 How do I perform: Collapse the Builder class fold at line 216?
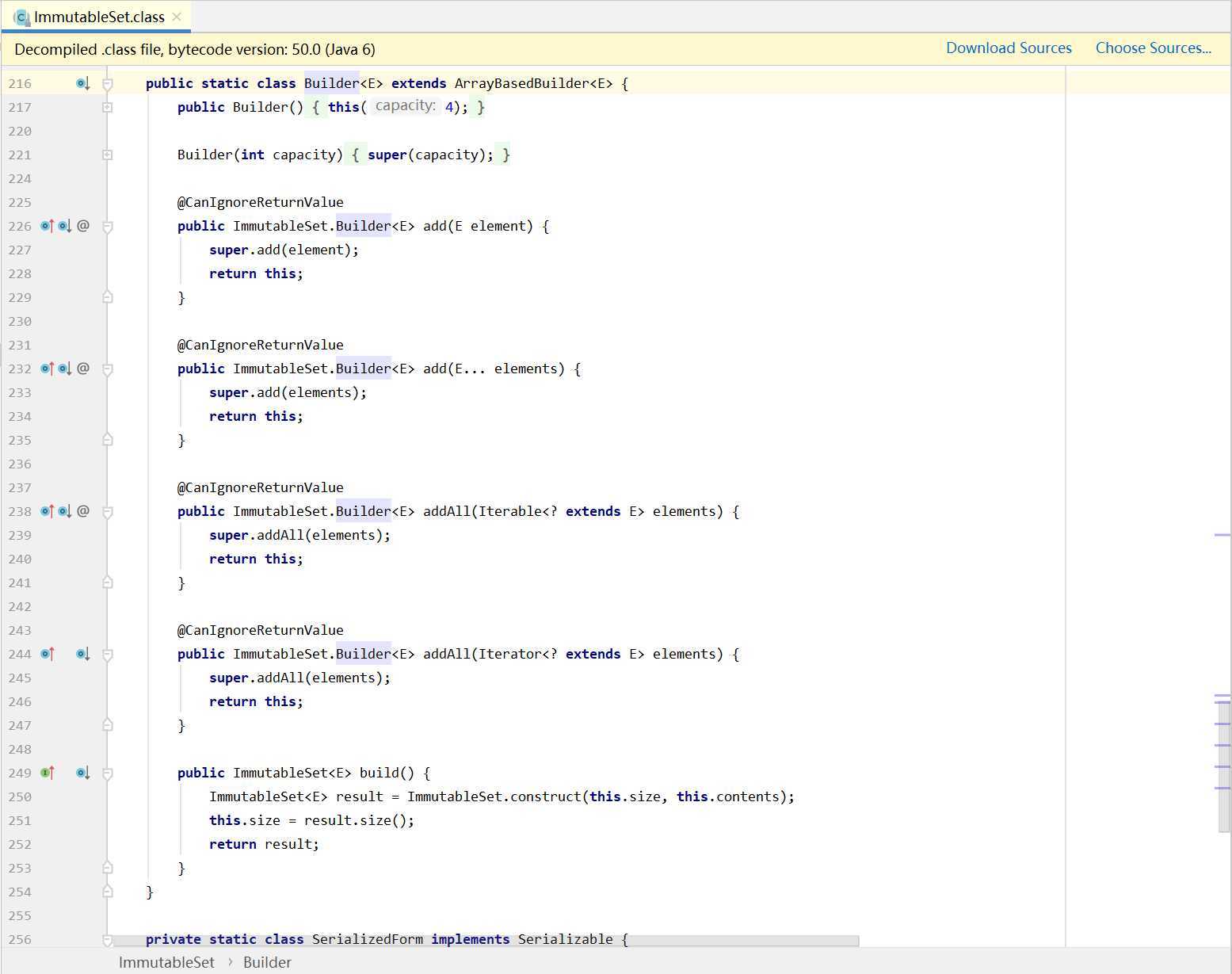pos(108,83)
